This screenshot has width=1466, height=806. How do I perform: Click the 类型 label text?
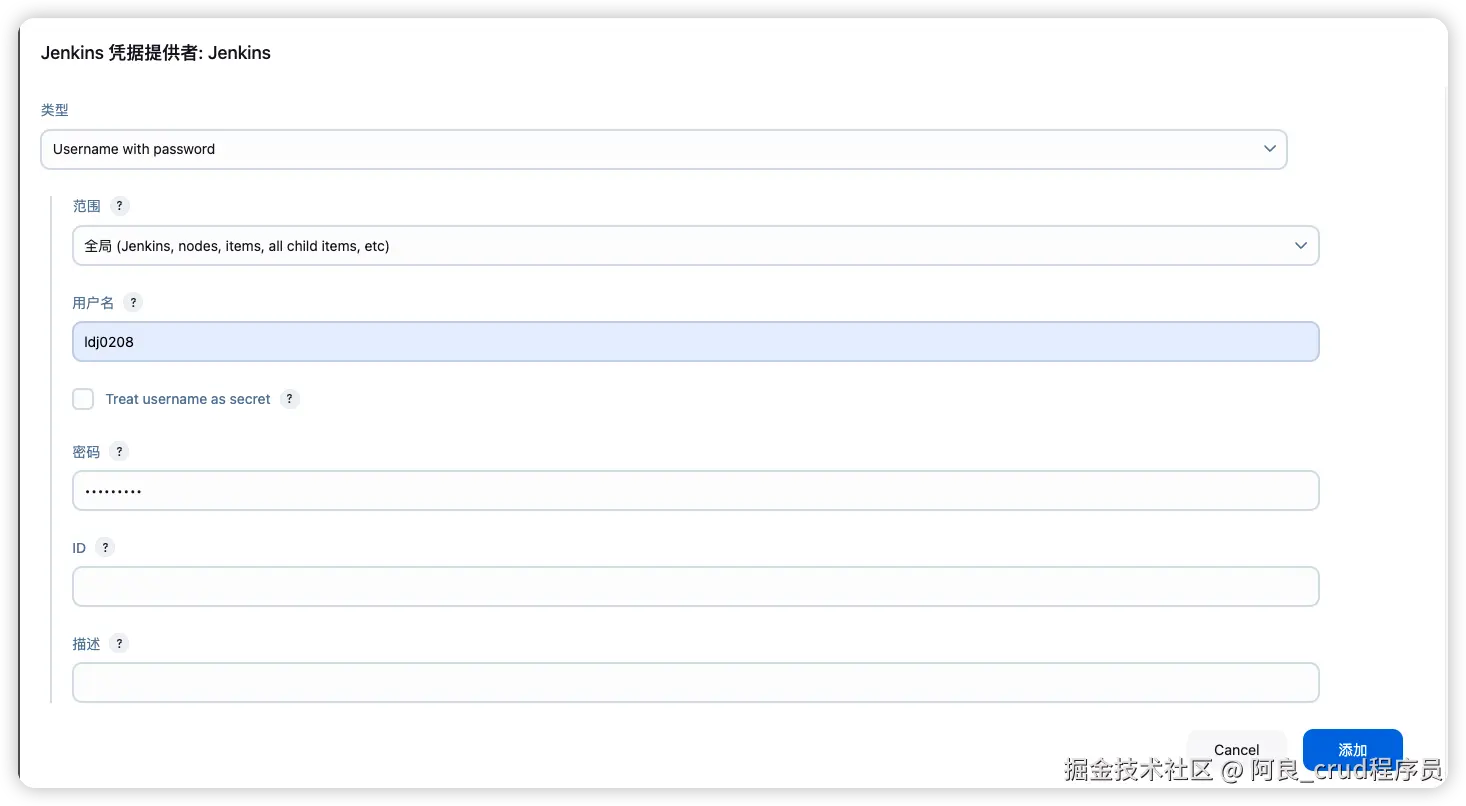pos(55,110)
